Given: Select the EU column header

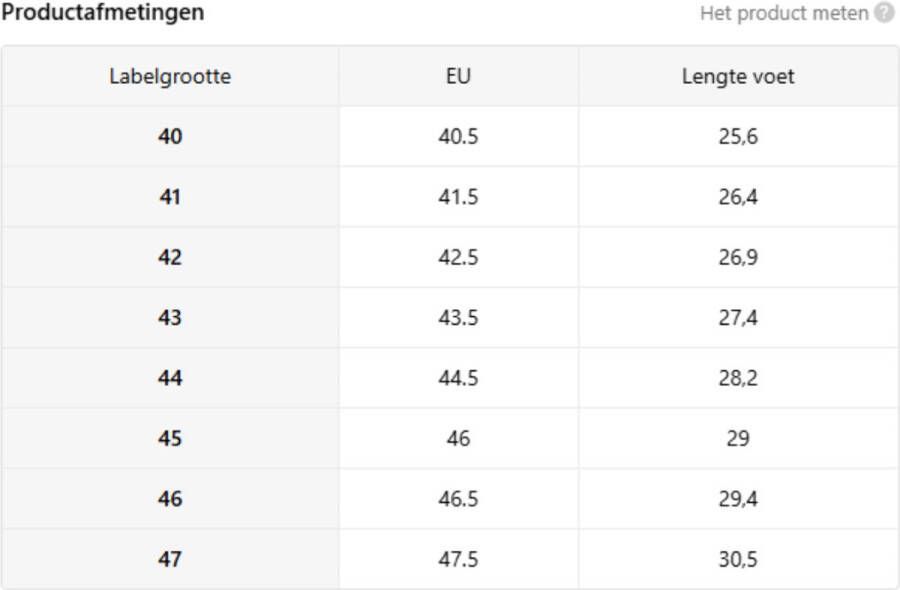Looking at the screenshot, I should [x=458, y=76].
